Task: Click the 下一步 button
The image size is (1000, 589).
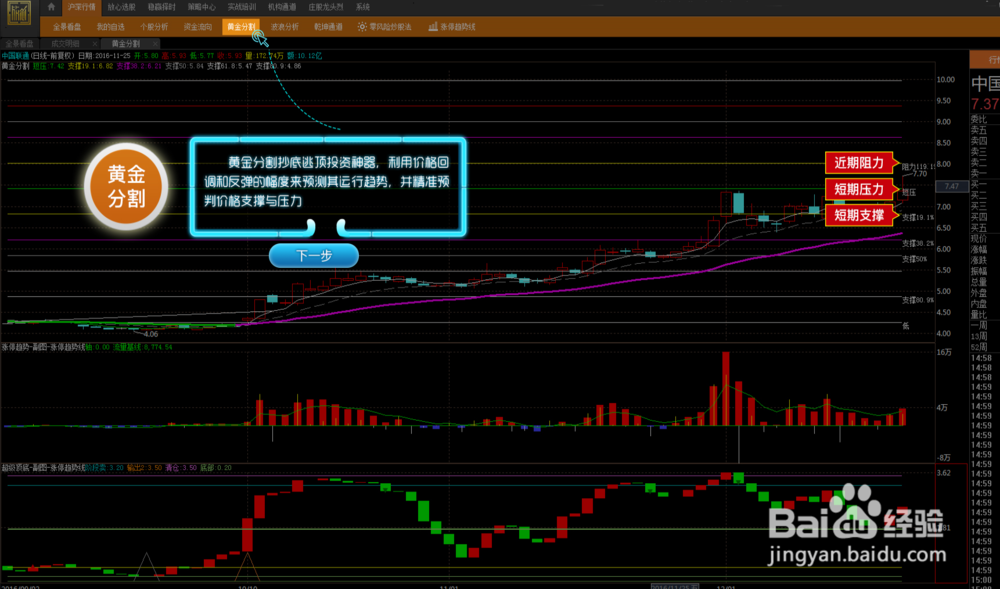Action: pos(314,256)
